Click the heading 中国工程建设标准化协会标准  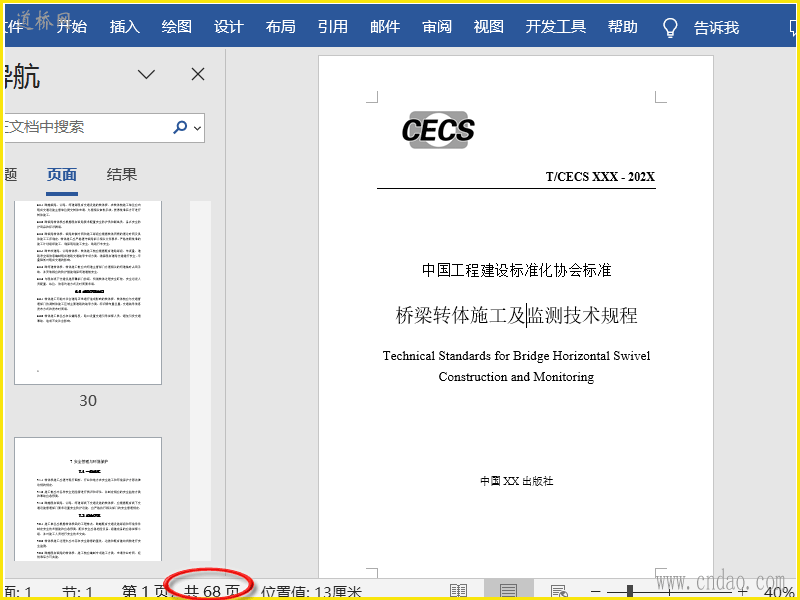[516, 270]
